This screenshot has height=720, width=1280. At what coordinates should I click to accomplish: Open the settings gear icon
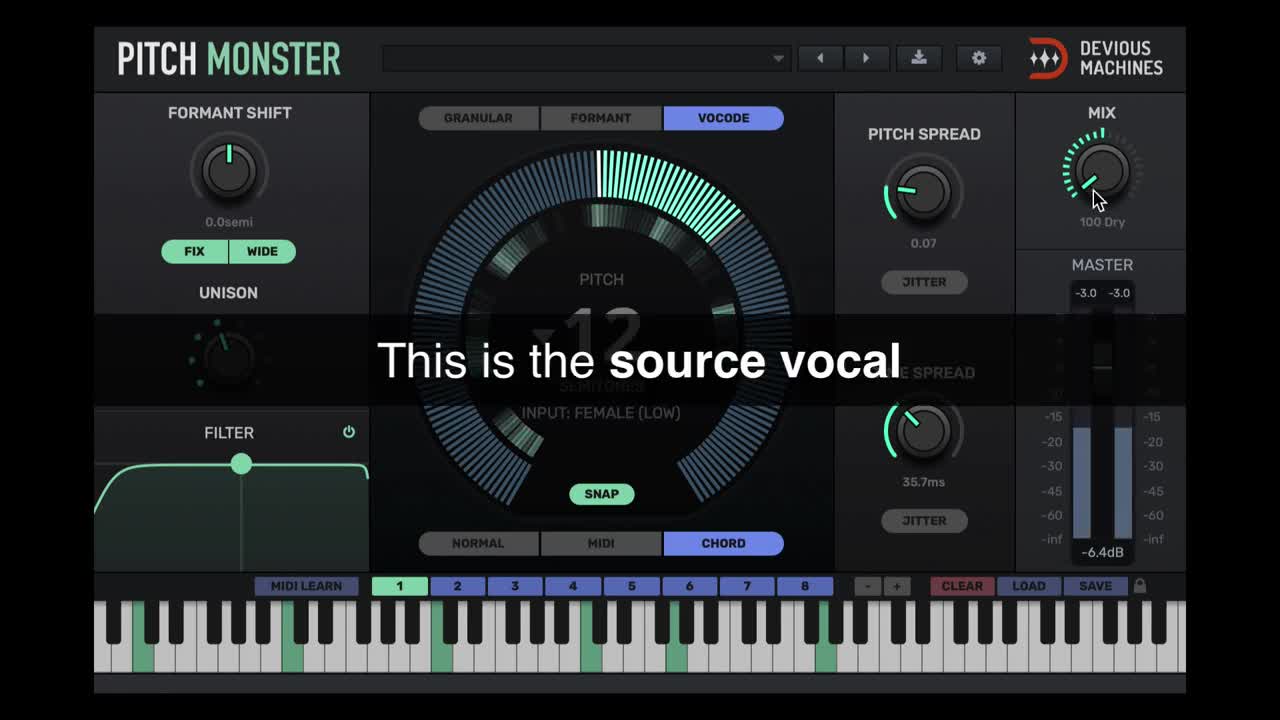(979, 58)
